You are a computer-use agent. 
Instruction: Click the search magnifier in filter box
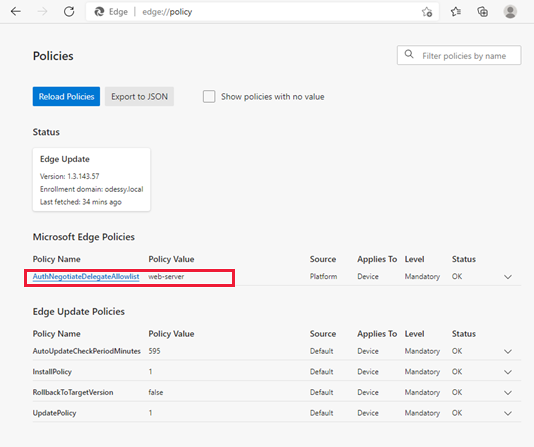point(409,54)
